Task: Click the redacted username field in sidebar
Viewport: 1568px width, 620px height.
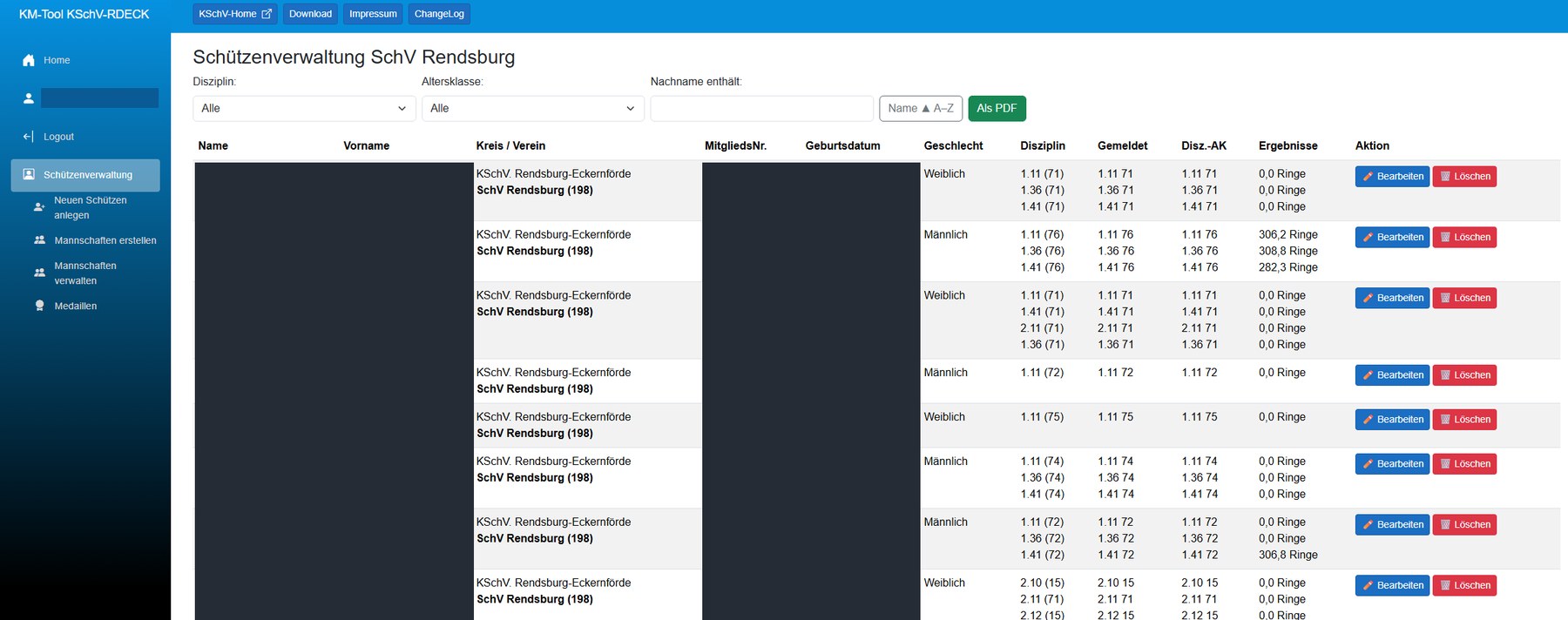Action: coord(99,98)
